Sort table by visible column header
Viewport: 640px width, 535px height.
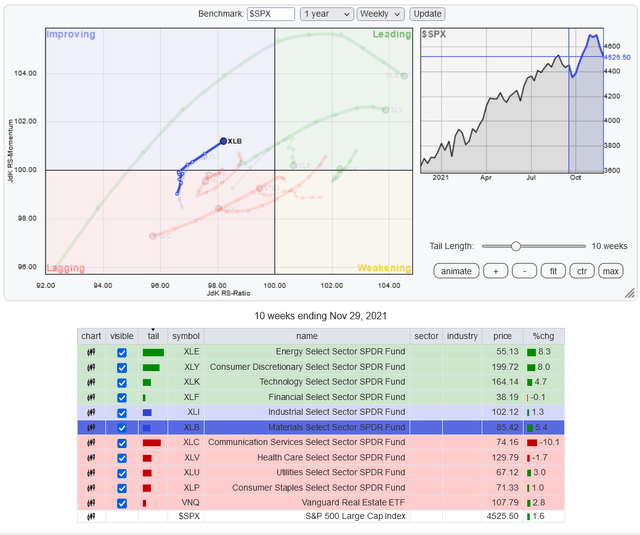pyautogui.click(x=122, y=336)
